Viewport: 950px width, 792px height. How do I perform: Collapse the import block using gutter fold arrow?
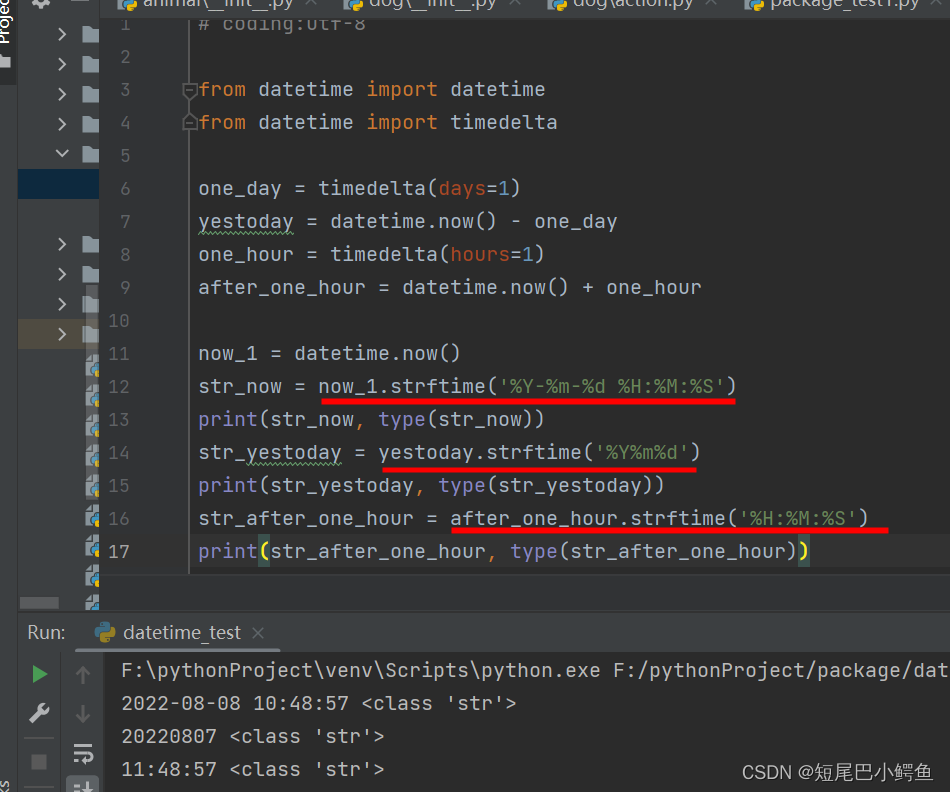point(189,89)
